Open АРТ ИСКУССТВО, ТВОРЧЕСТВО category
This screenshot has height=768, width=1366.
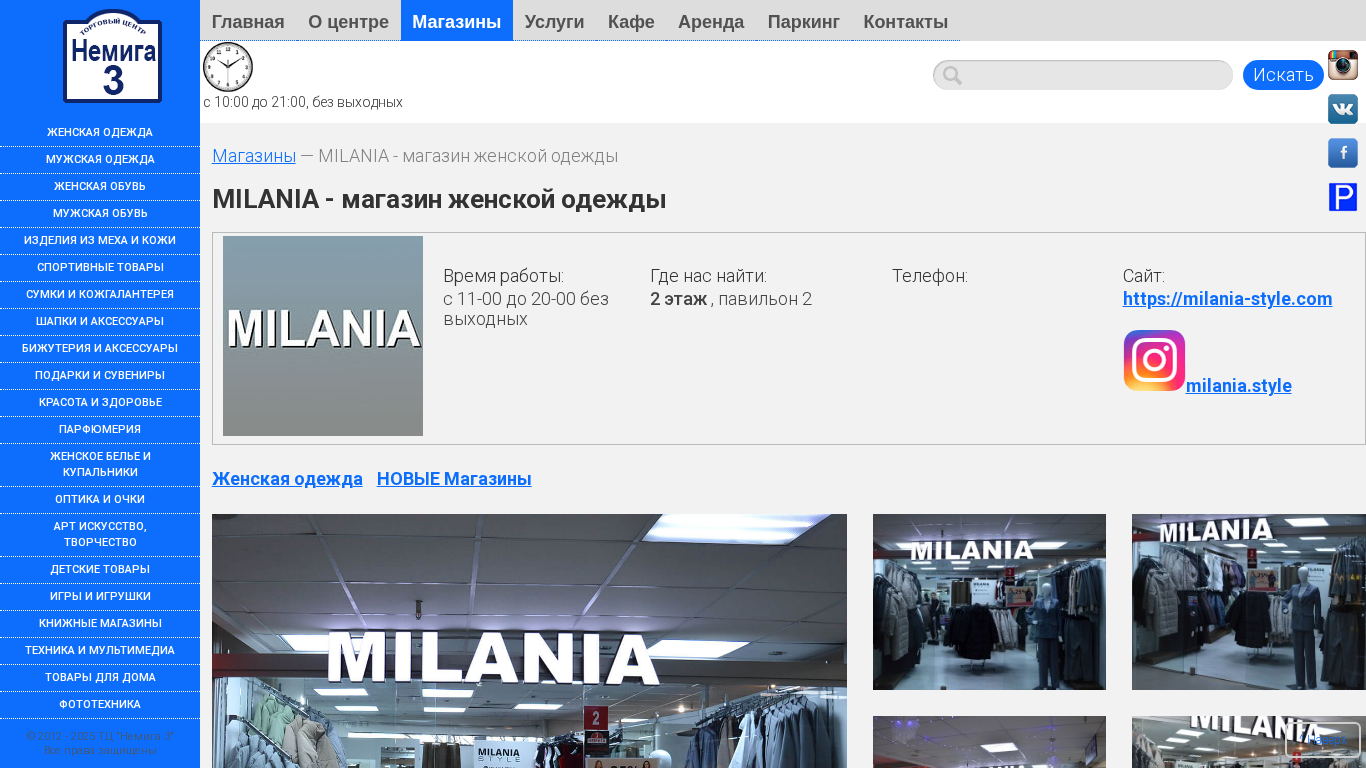tap(100, 535)
